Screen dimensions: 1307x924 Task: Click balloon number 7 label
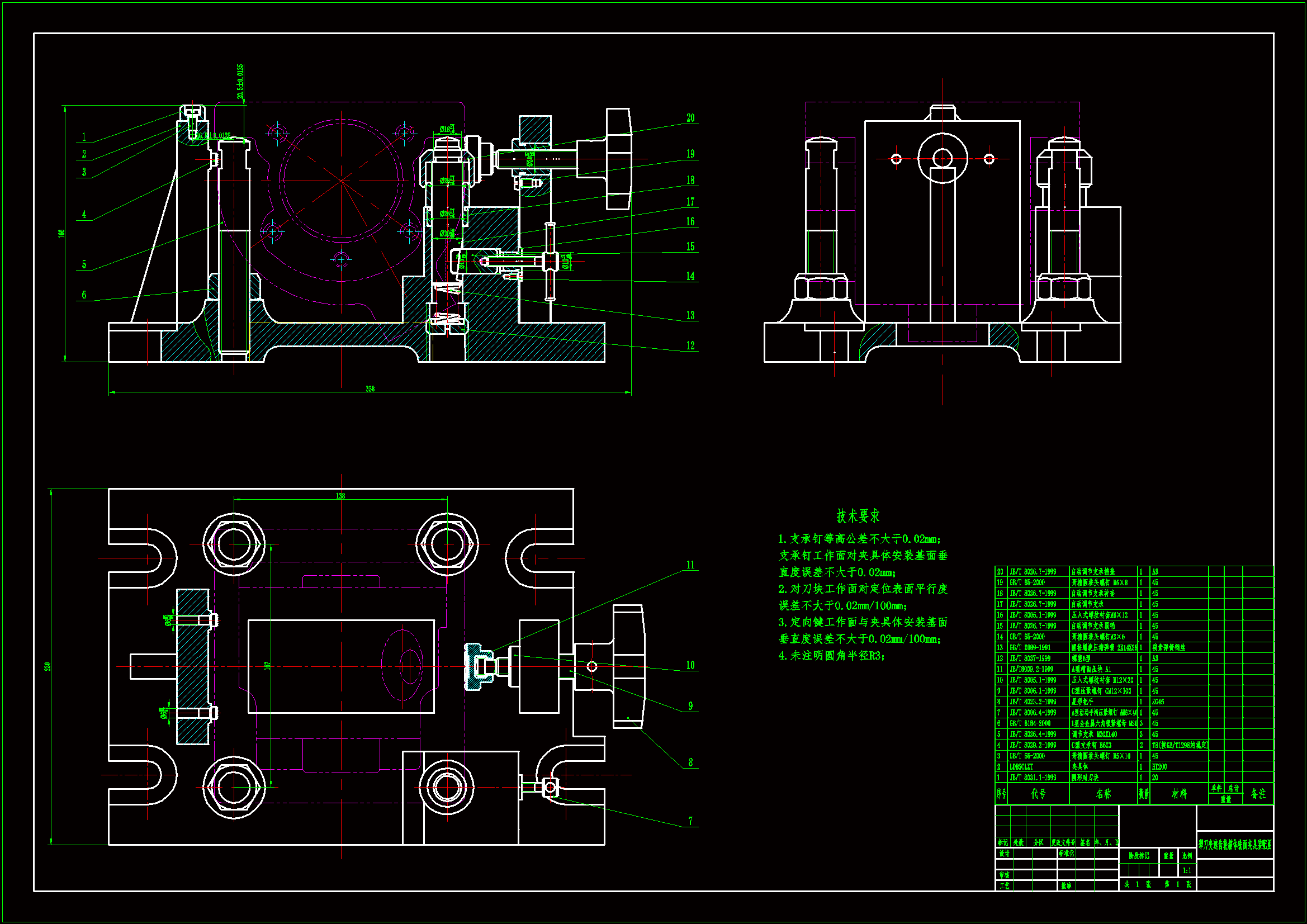(x=690, y=821)
